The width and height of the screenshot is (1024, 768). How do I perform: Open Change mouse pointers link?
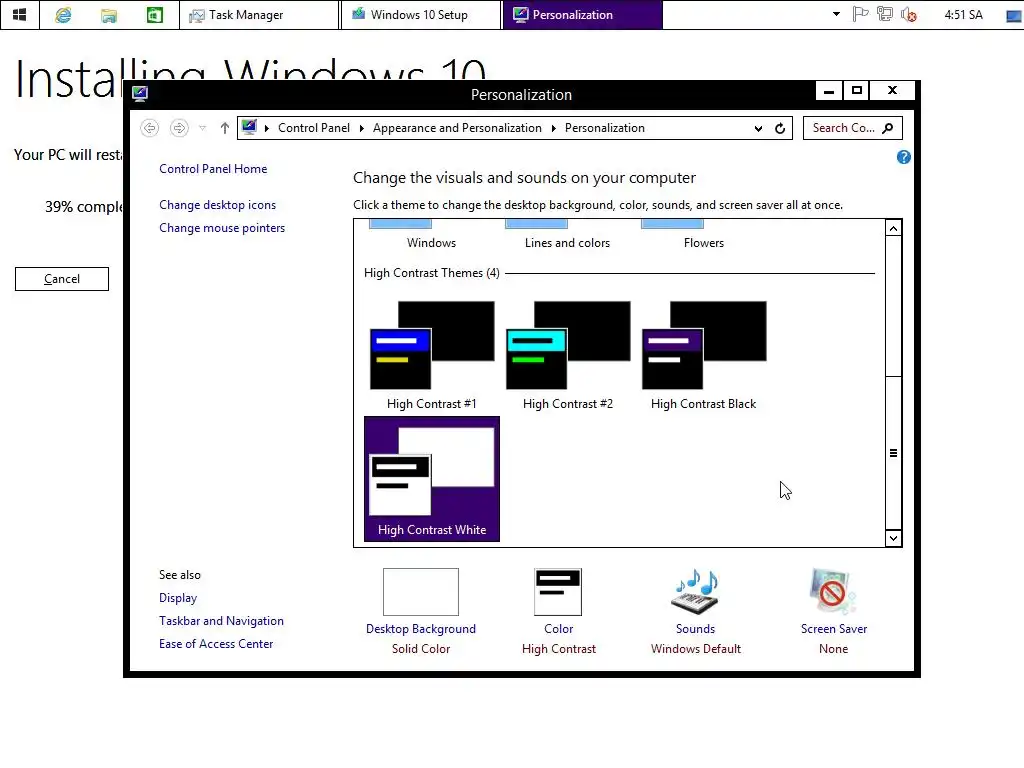pos(222,228)
